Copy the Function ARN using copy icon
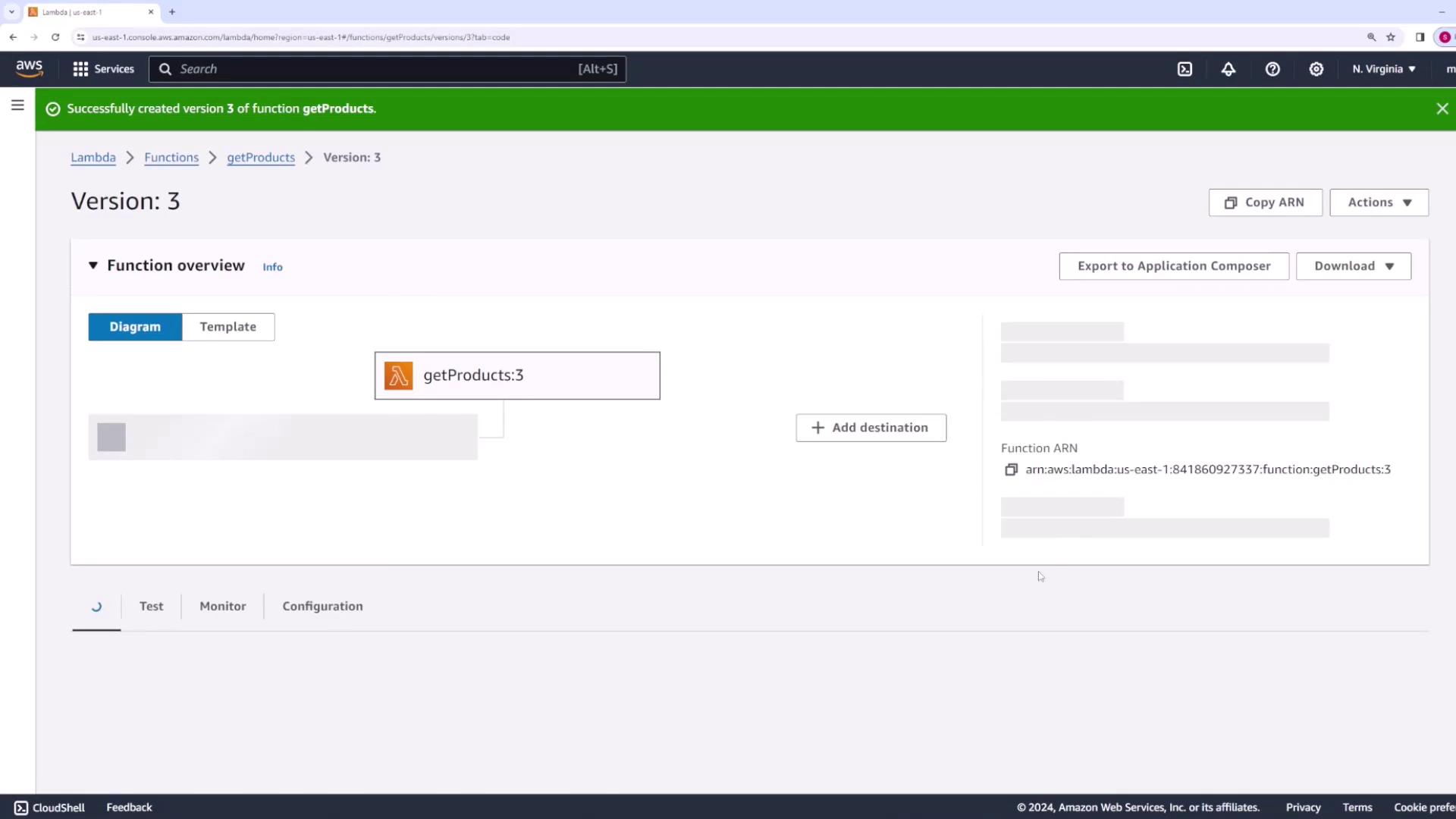This screenshot has height=819, width=1456. [x=1011, y=469]
